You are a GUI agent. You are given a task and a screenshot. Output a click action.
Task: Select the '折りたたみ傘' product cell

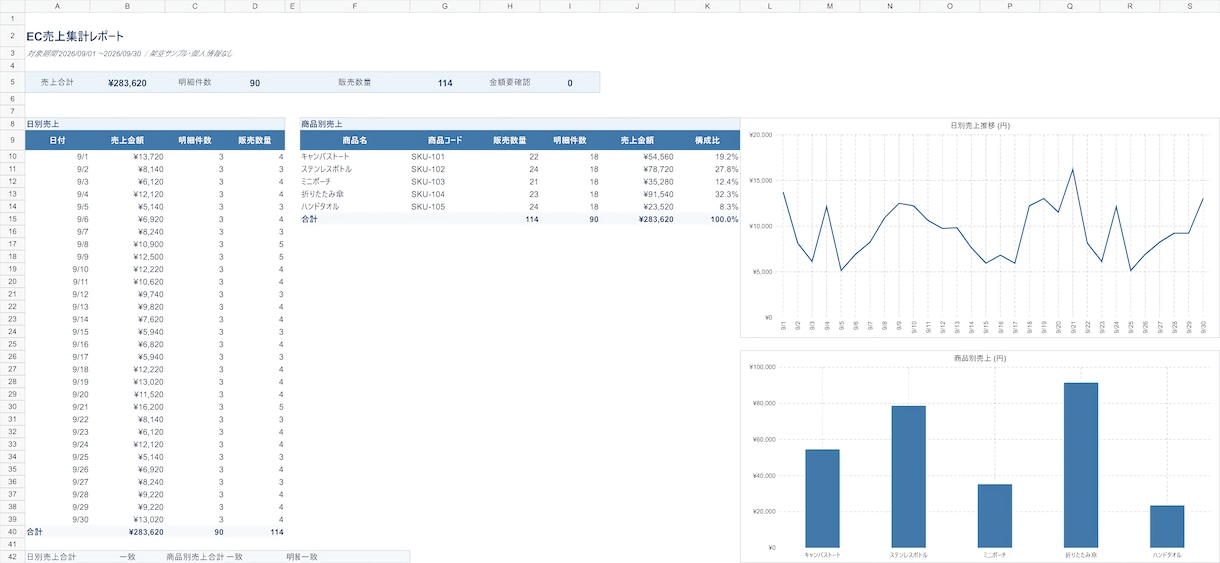click(x=355, y=194)
